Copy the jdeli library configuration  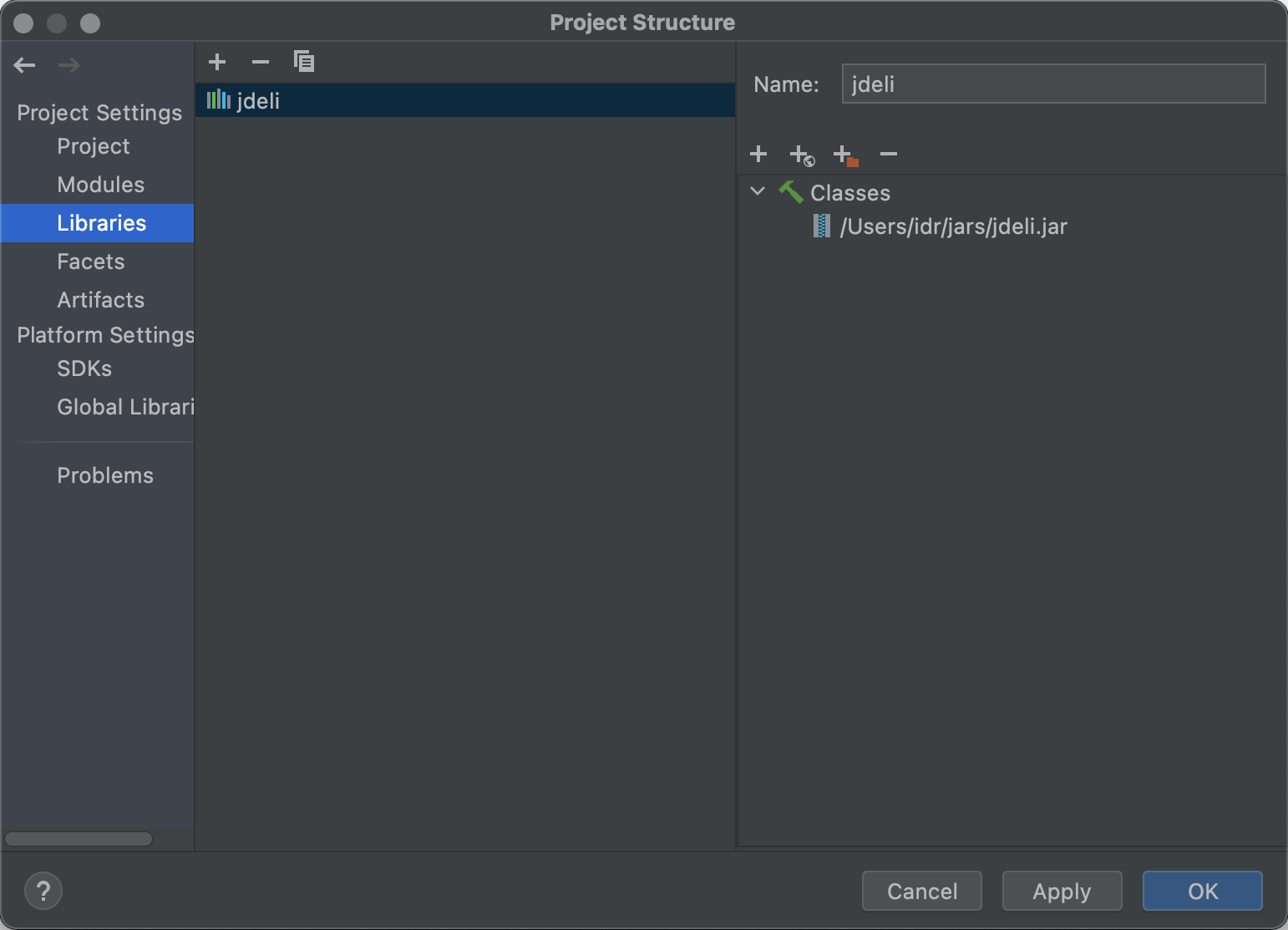[304, 61]
